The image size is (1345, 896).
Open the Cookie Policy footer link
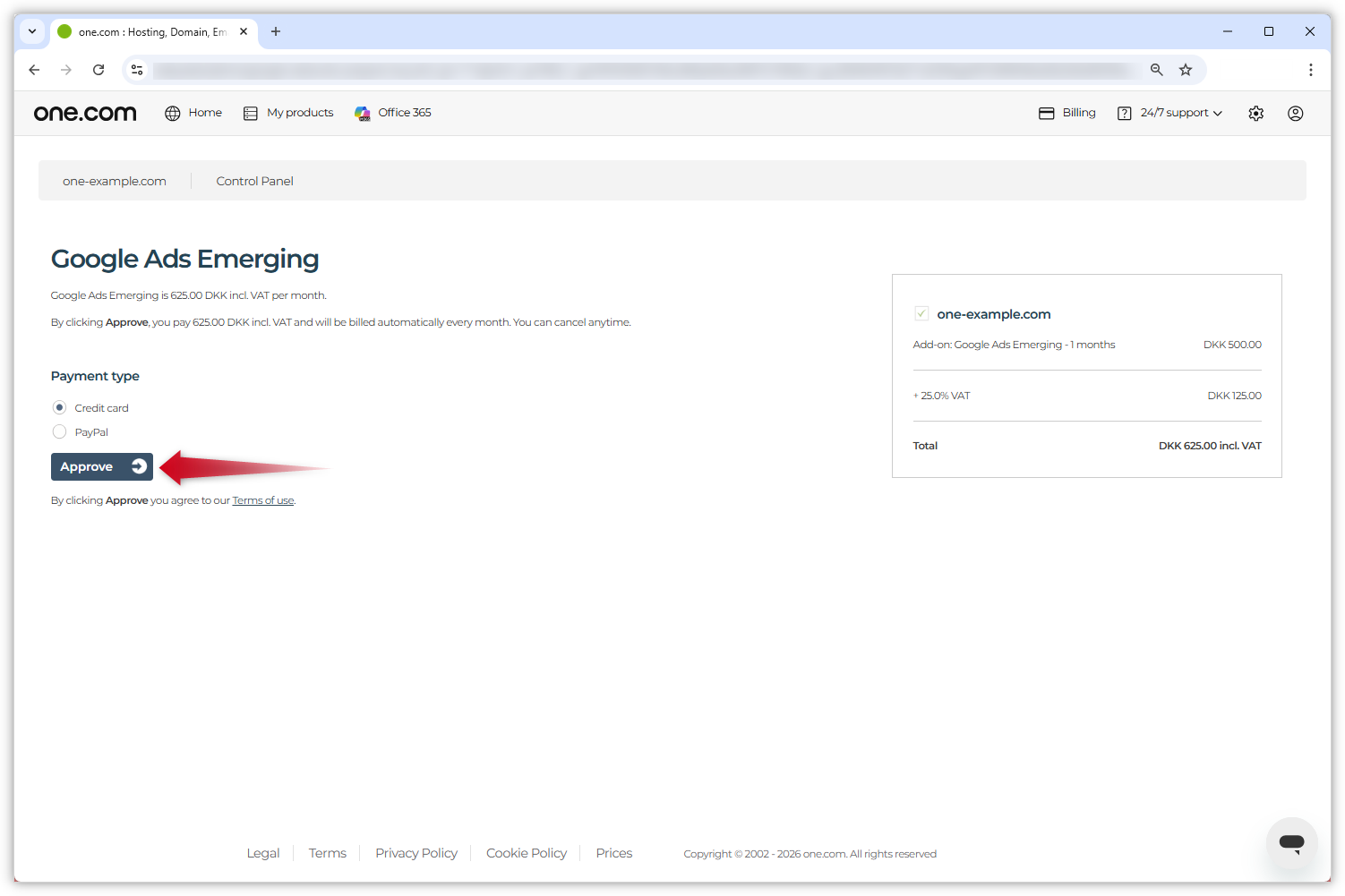(x=527, y=853)
